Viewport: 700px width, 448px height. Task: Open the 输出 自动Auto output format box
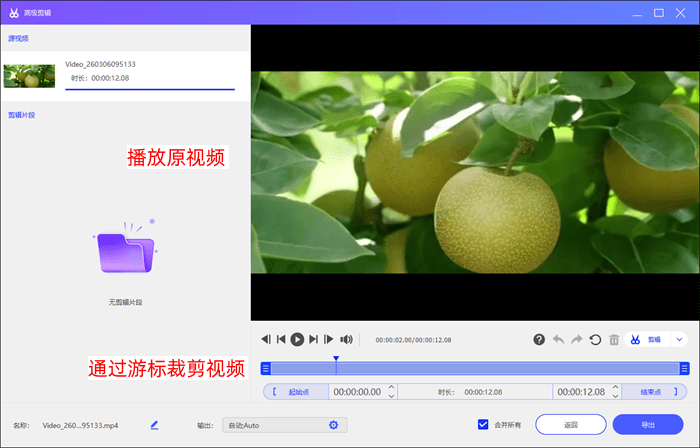click(285, 425)
